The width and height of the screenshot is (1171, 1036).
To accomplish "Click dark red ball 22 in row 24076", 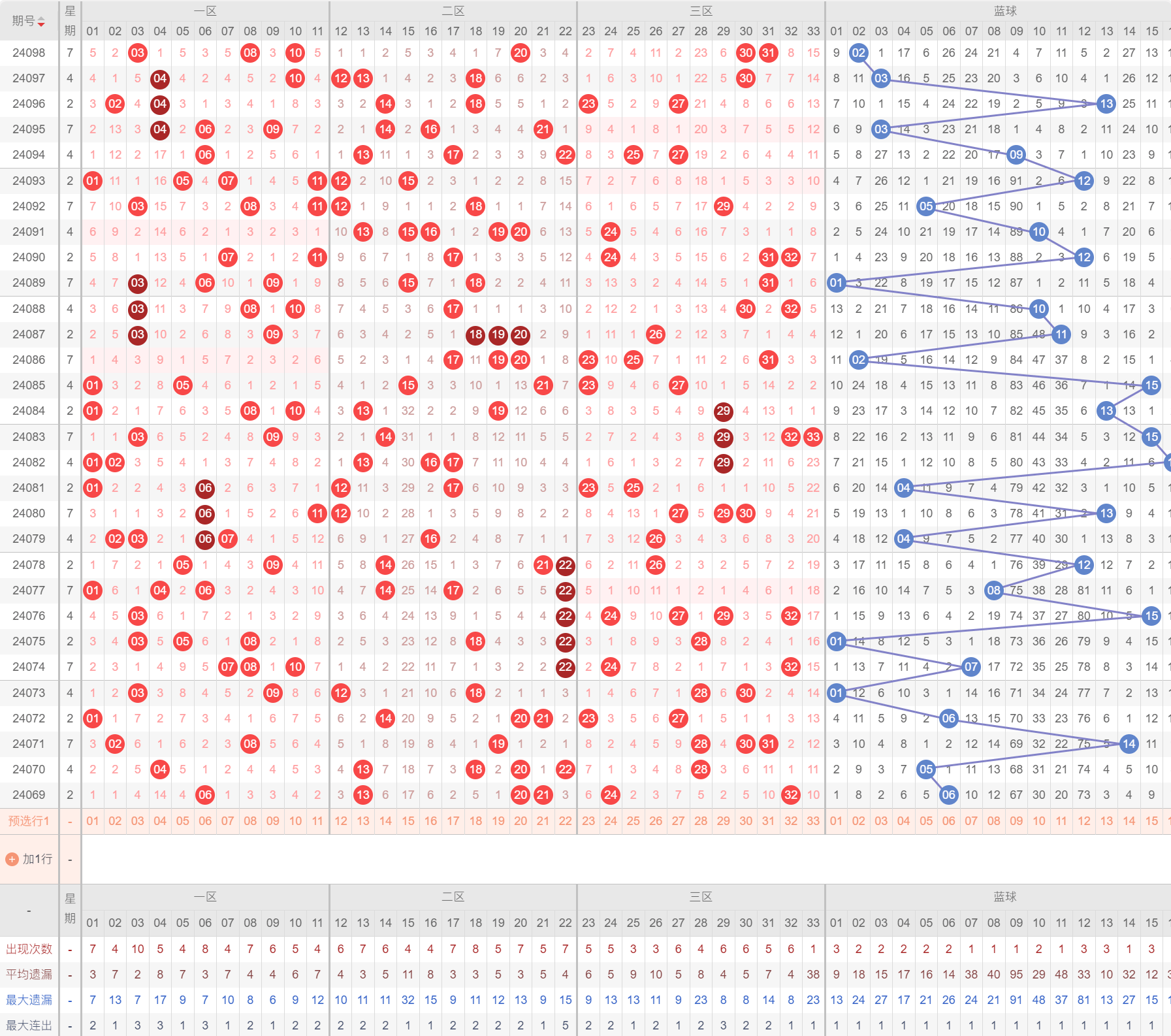I will pos(566,616).
